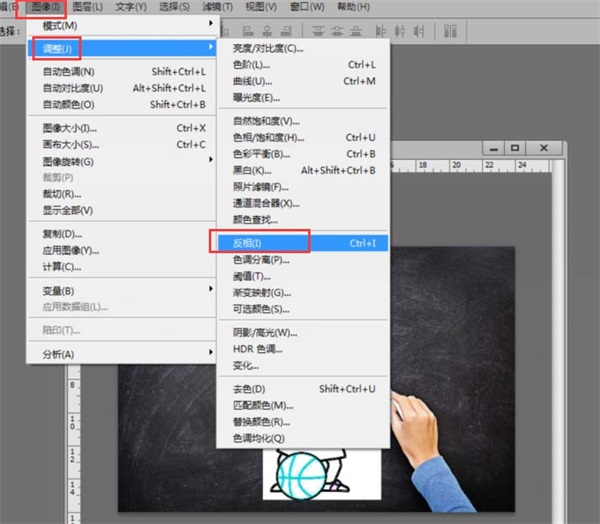Click the align left edges icon

[x=248, y=31]
